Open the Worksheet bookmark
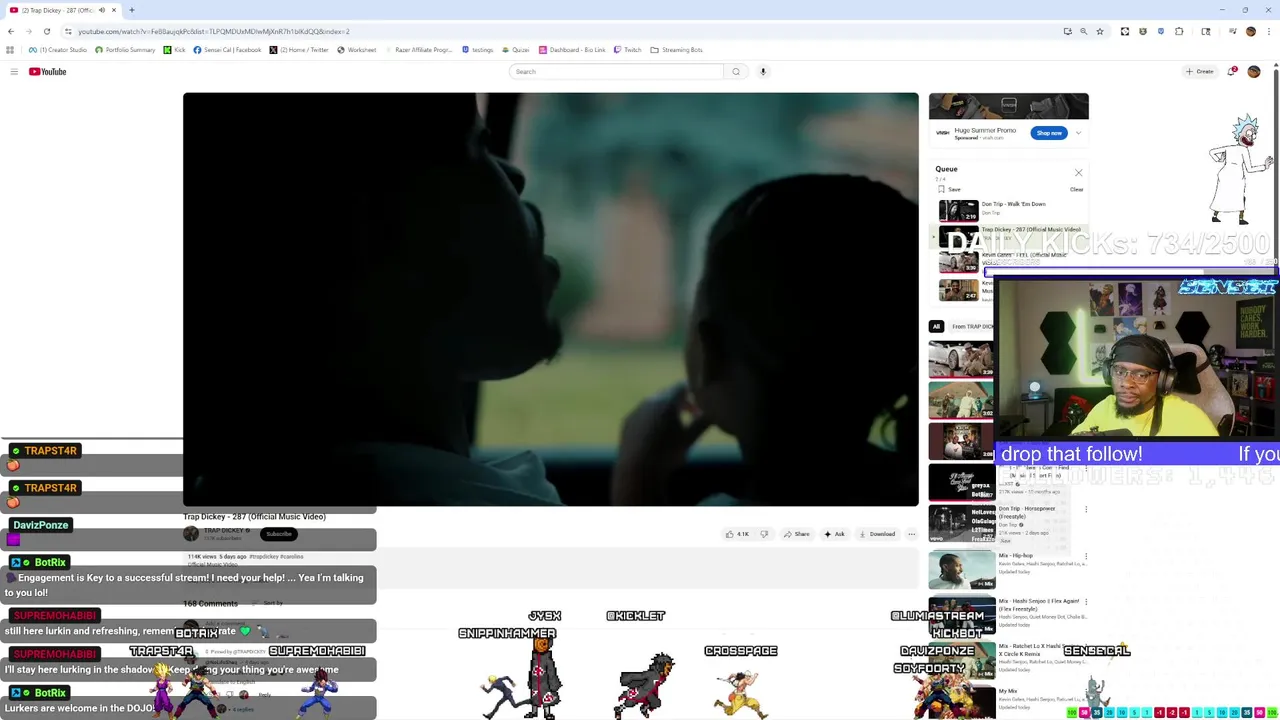The width and height of the screenshot is (1280, 720). tap(357, 50)
